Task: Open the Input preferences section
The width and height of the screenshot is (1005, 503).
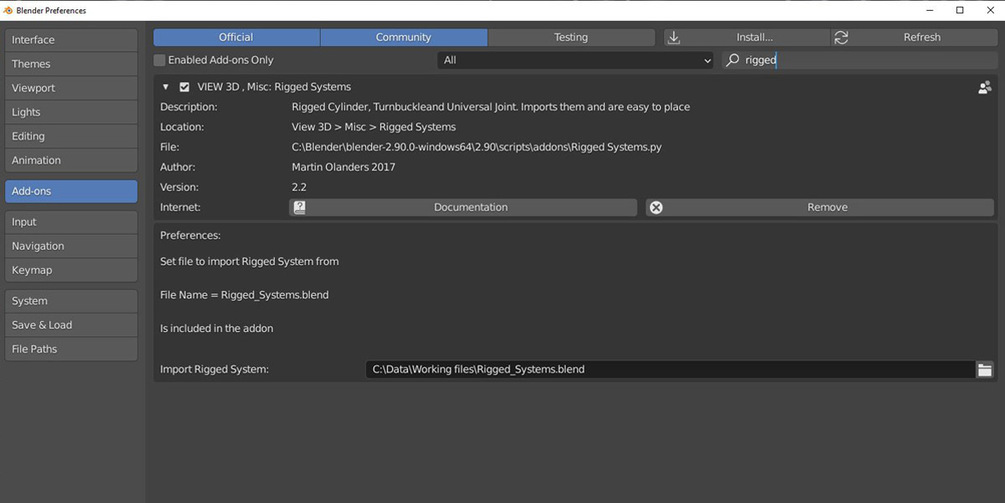Action: click(x=71, y=222)
